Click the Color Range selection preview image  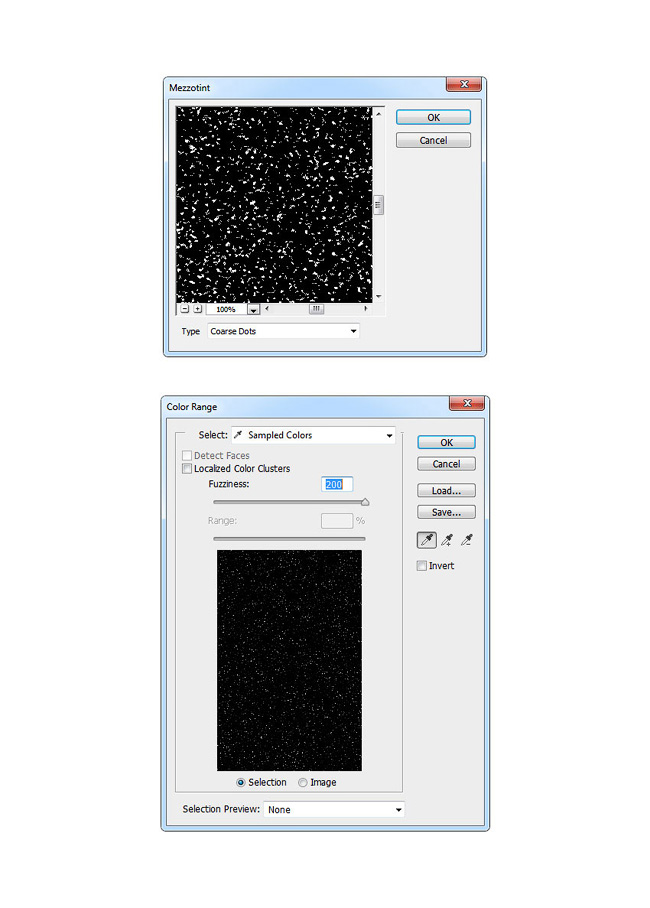click(x=289, y=660)
